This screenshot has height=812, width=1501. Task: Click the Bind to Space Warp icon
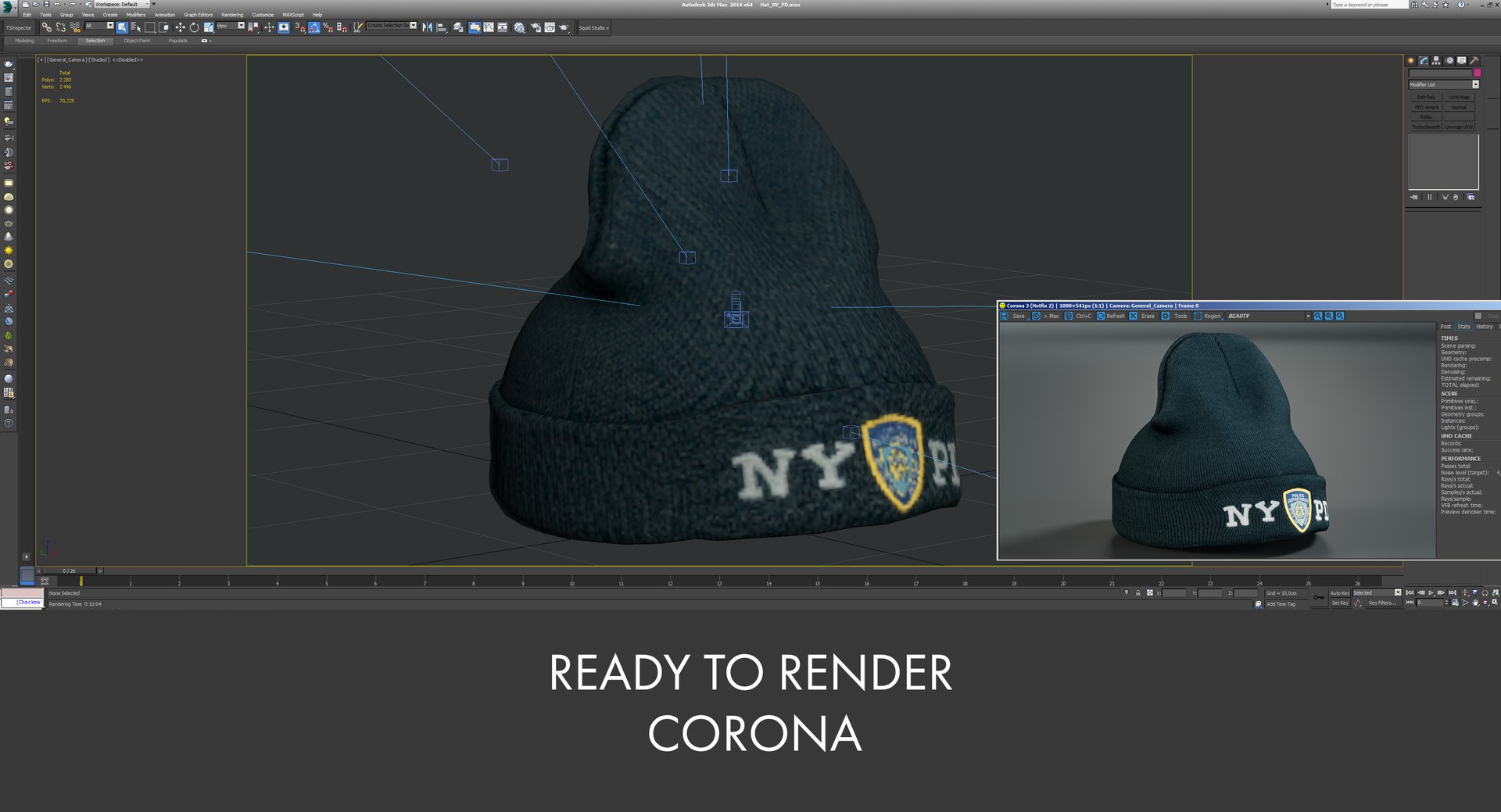click(75, 27)
